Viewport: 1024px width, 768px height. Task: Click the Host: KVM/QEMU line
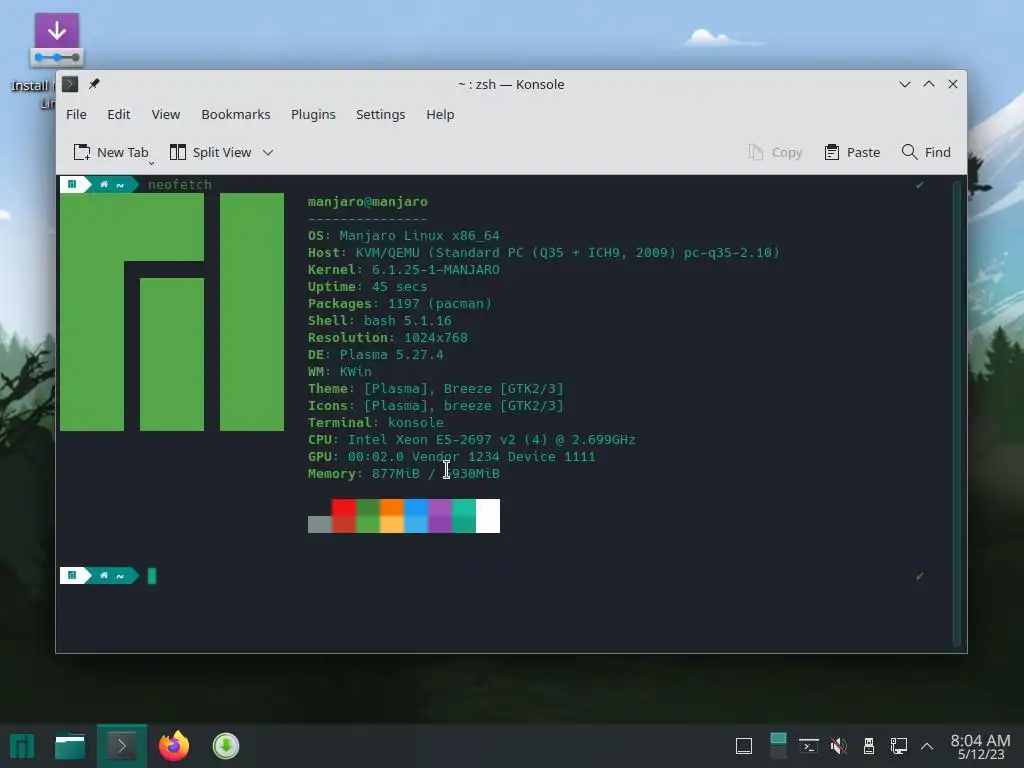click(x=543, y=253)
